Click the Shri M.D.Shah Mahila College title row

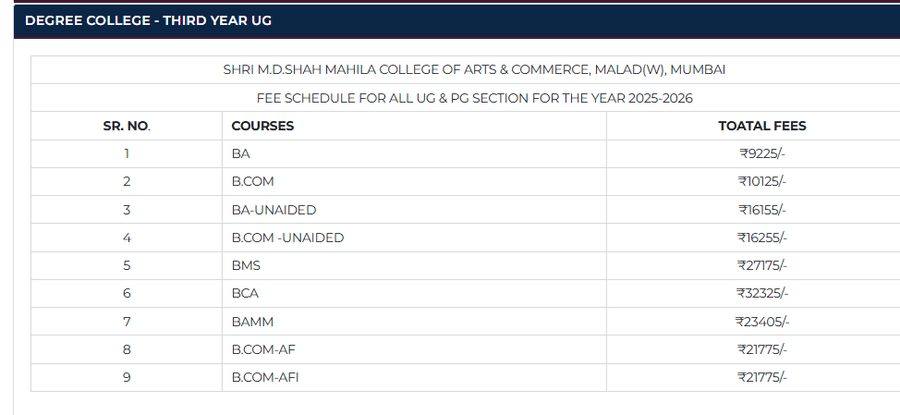point(474,70)
